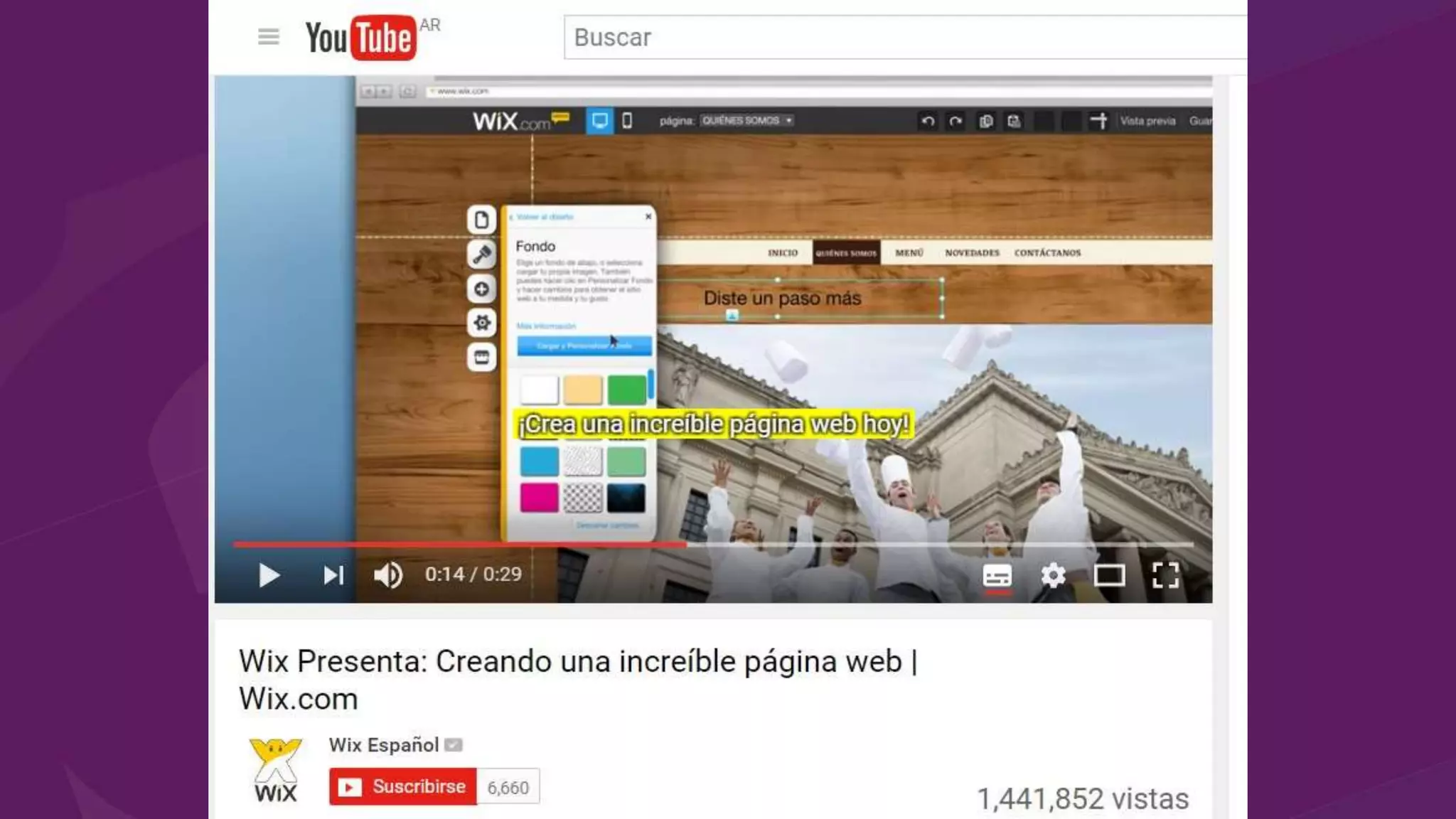Open the YouTube hamburger menu
The height and width of the screenshot is (819, 1456).
tap(268, 37)
